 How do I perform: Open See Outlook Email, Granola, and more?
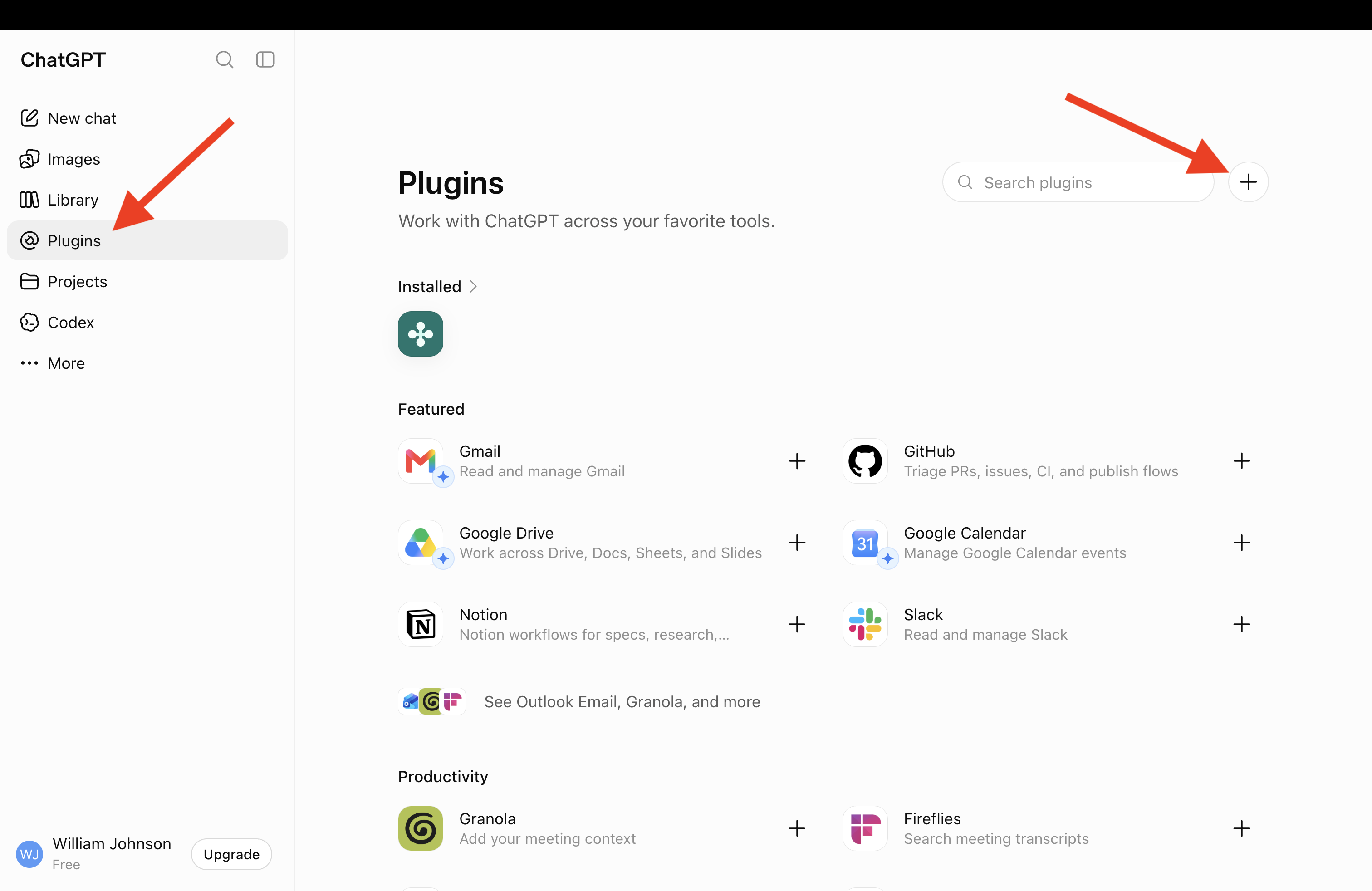click(622, 702)
